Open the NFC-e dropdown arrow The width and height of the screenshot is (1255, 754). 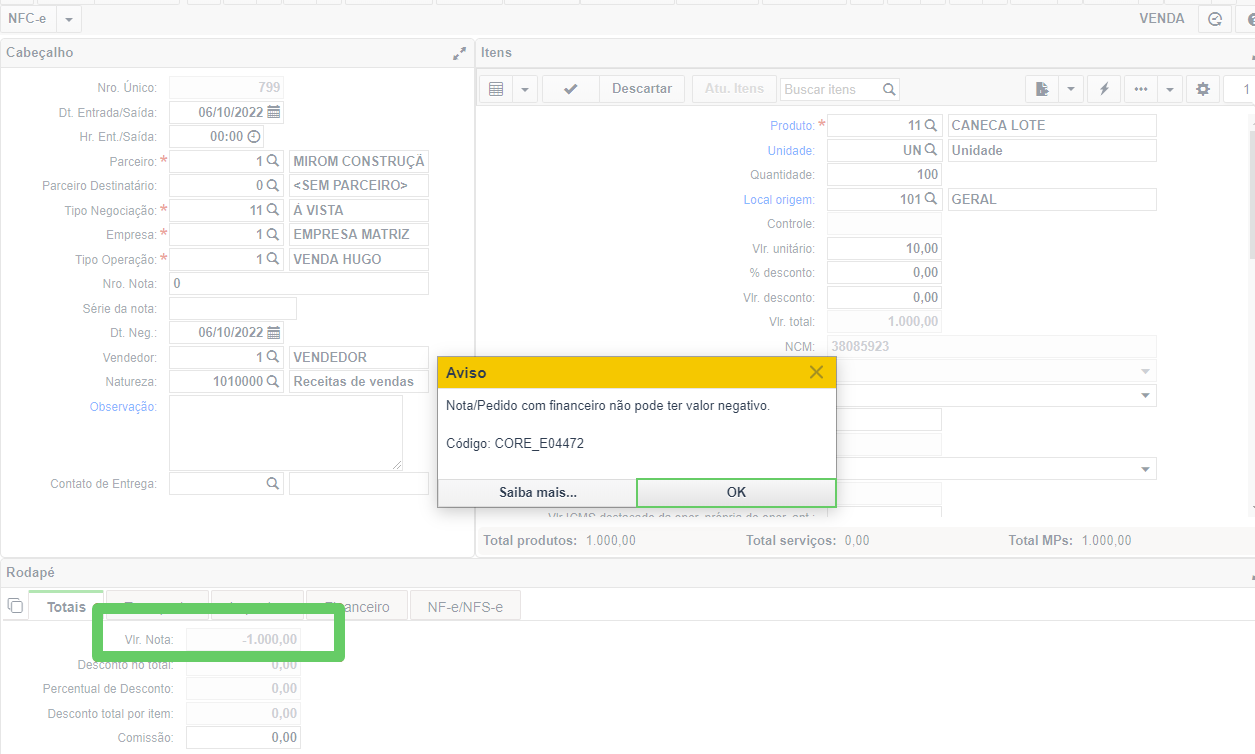click(x=68, y=19)
